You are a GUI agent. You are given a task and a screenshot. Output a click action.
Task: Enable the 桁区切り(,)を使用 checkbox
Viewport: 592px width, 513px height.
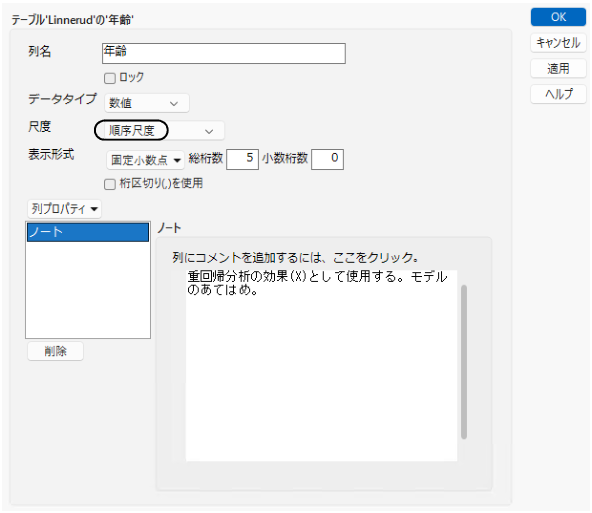[x=110, y=184]
